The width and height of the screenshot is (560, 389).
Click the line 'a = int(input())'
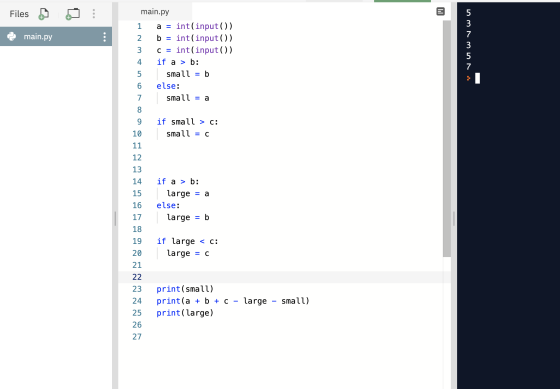click(195, 26)
